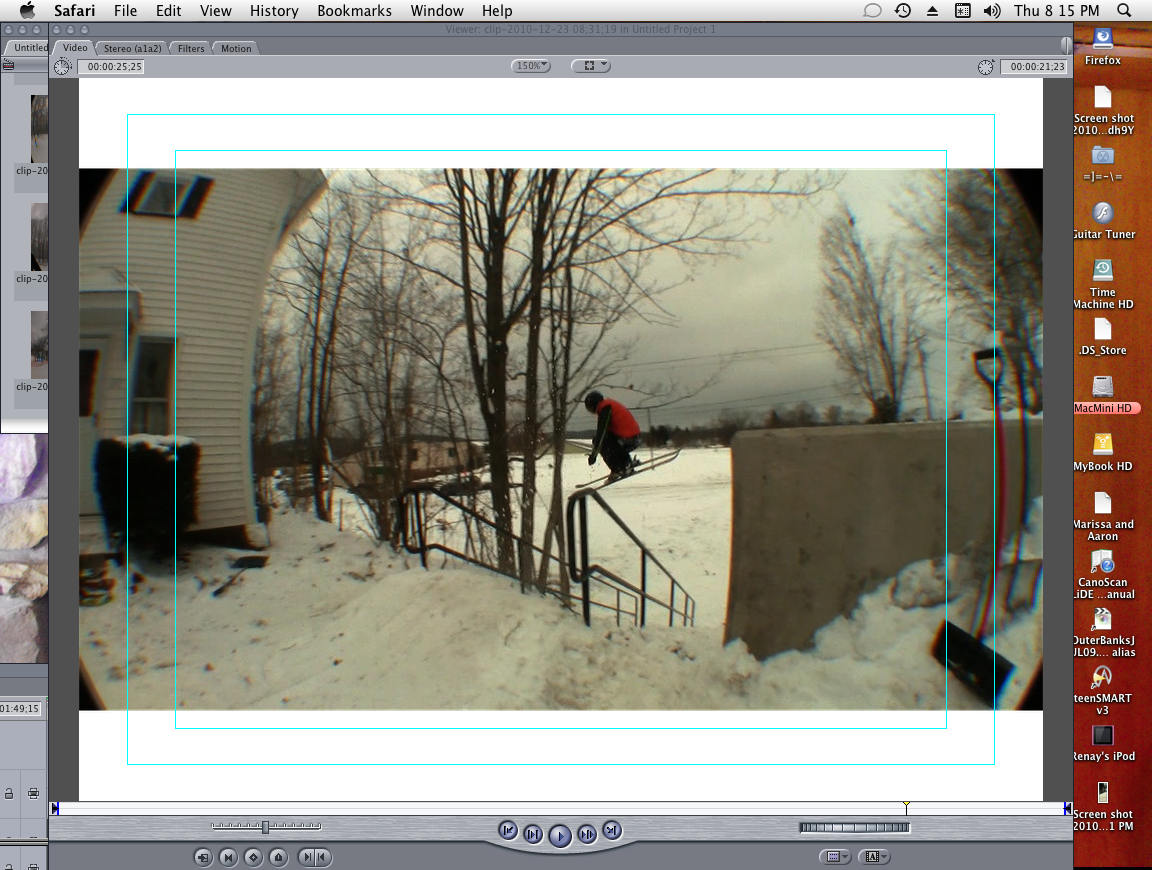
Task: Open the viewer View options pop-up menu
Action: coord(590,66)
